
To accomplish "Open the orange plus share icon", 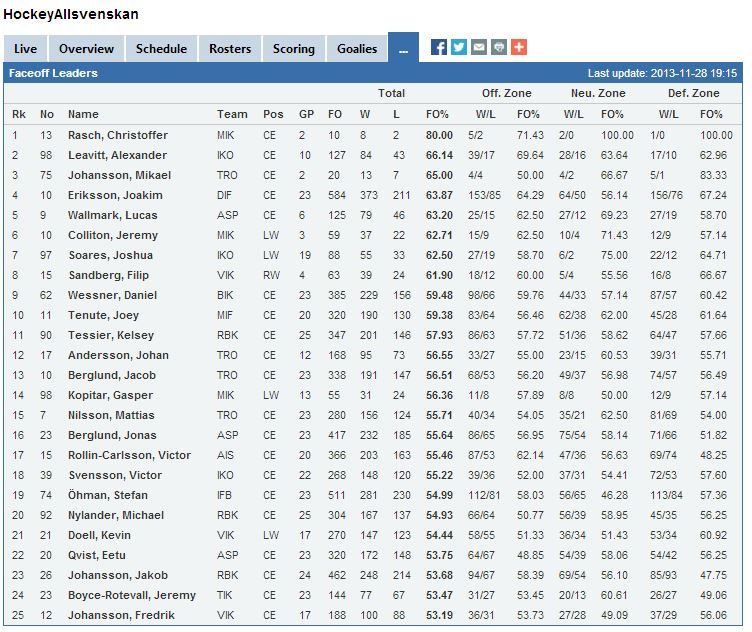I will pos(518,47).
